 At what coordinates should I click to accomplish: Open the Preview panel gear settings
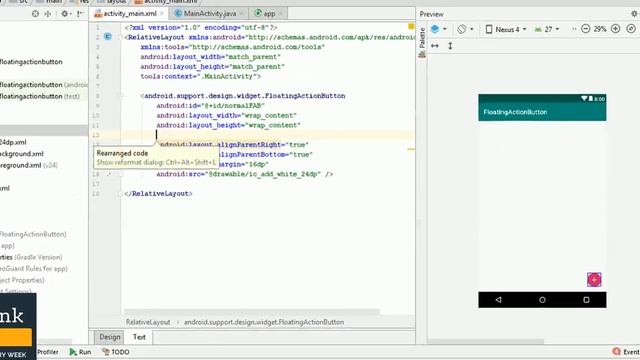point(634,14)
